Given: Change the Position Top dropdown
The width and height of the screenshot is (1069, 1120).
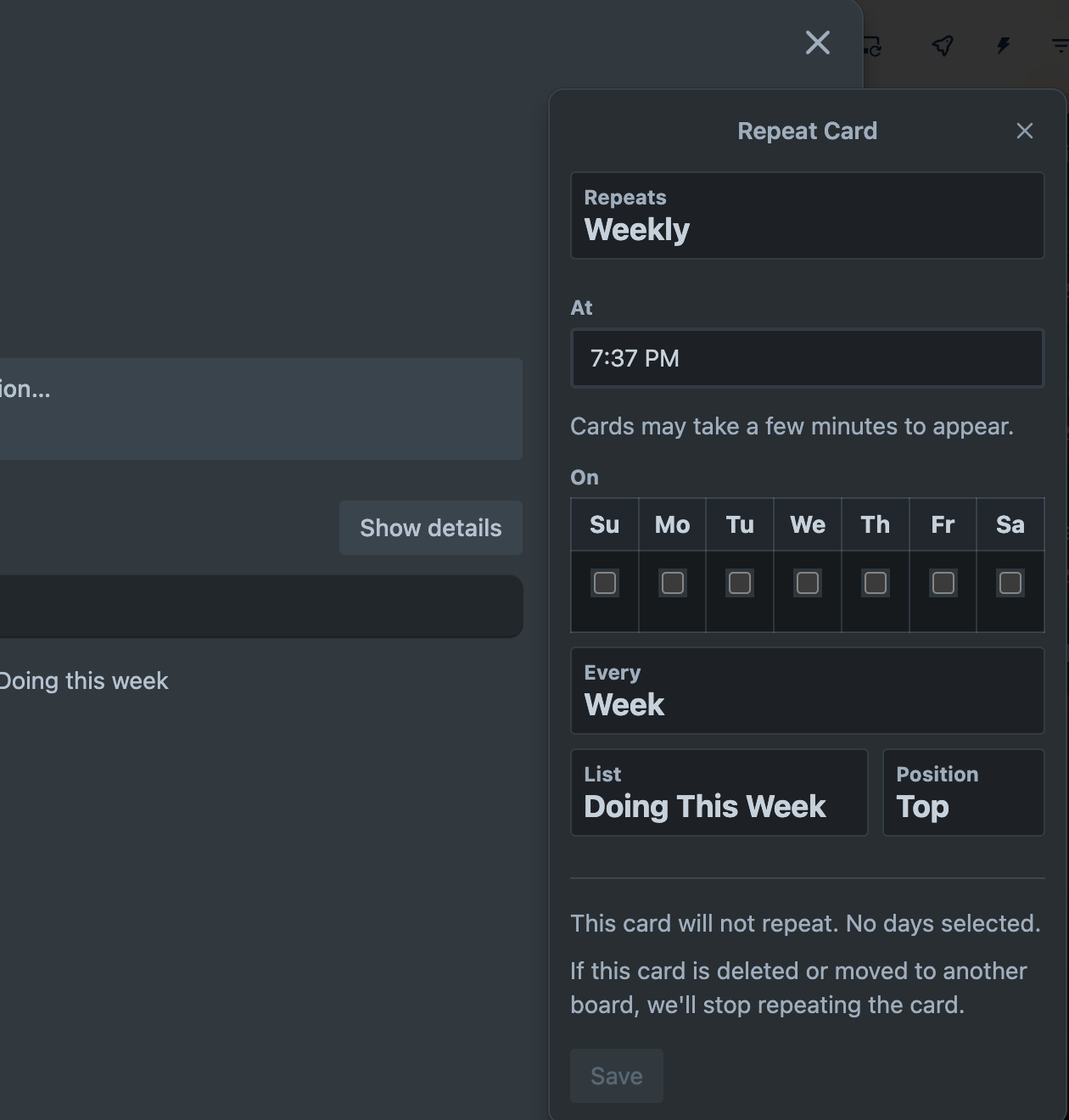Looking at the screenshot, I should tap(964, 792).
